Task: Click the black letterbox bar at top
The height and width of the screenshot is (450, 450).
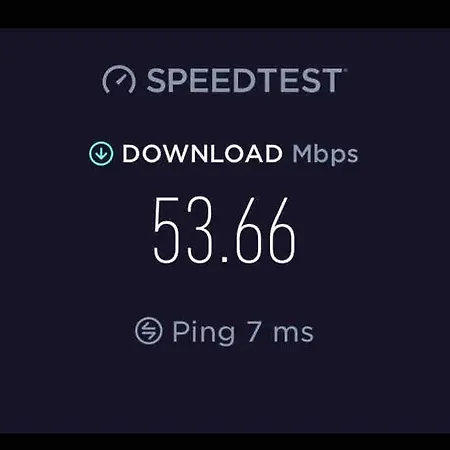Action: click(x=225, y=14)
